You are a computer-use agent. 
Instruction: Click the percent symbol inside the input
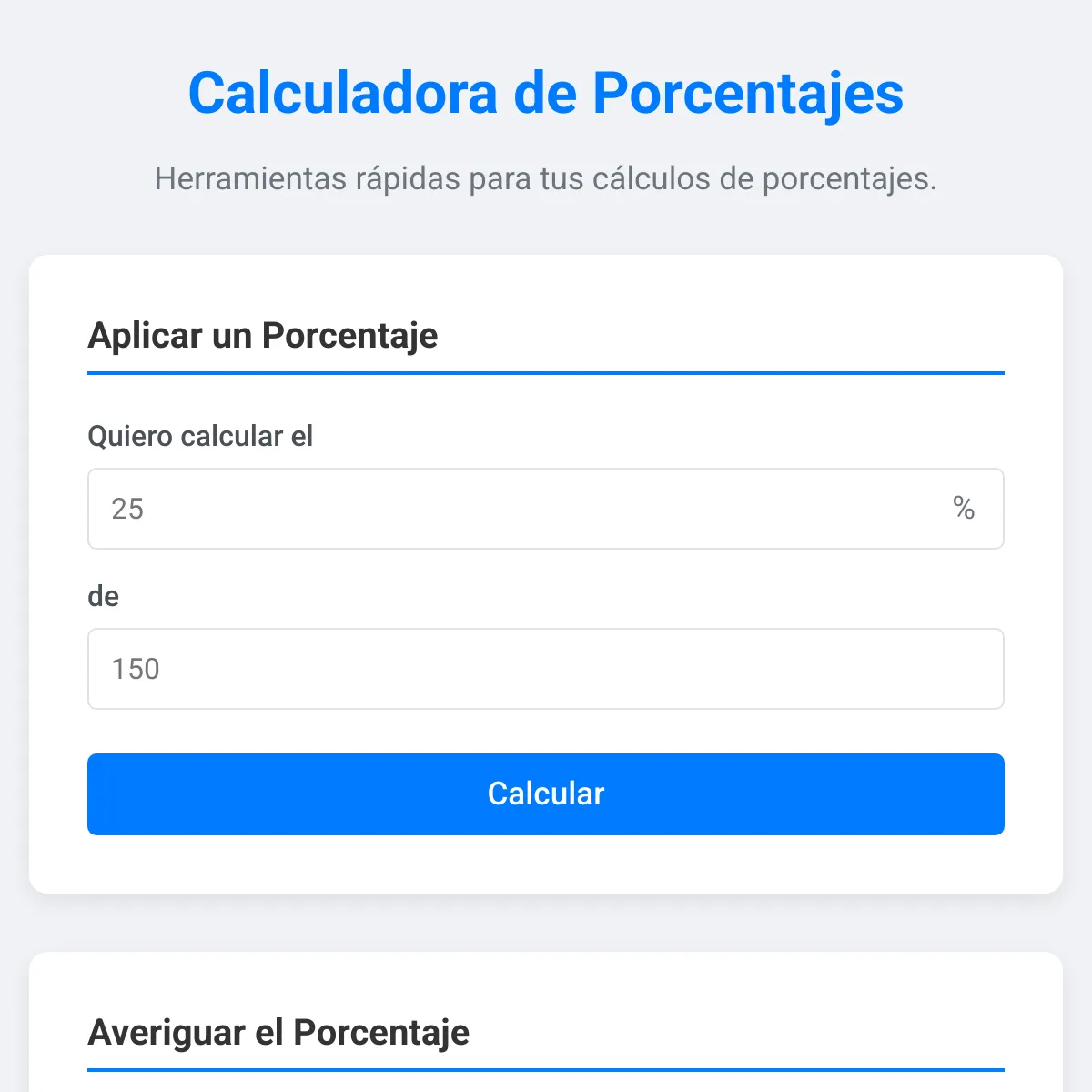(x=964, y=509)
